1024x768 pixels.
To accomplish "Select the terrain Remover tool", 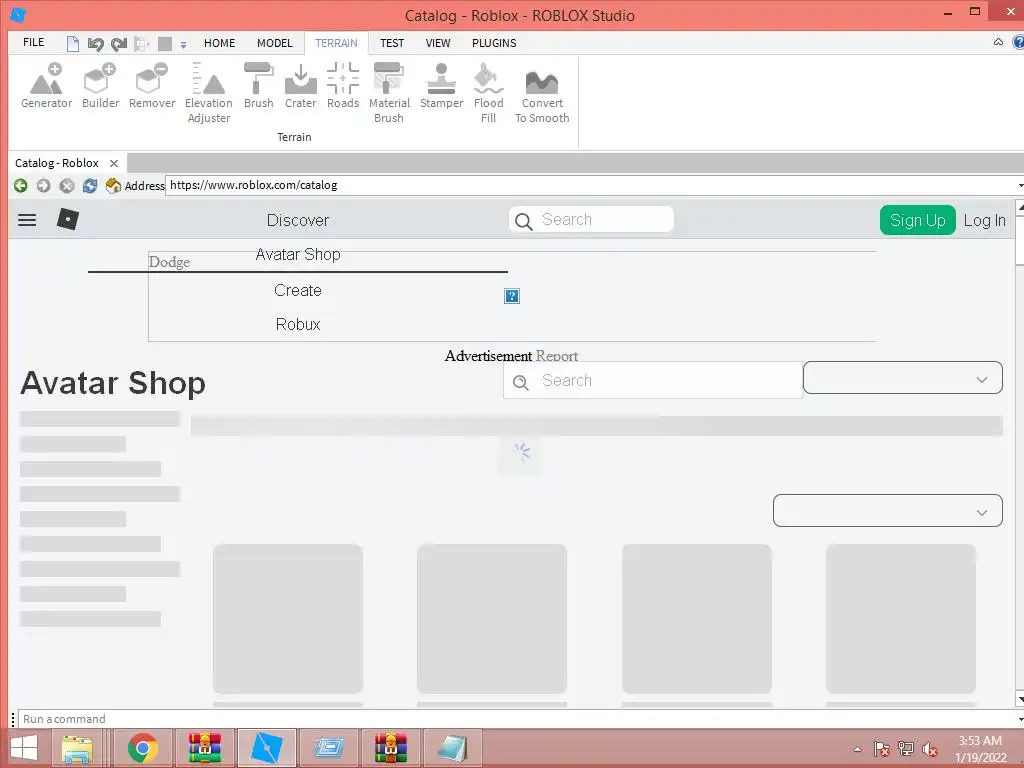I will [x=152, y=86].
